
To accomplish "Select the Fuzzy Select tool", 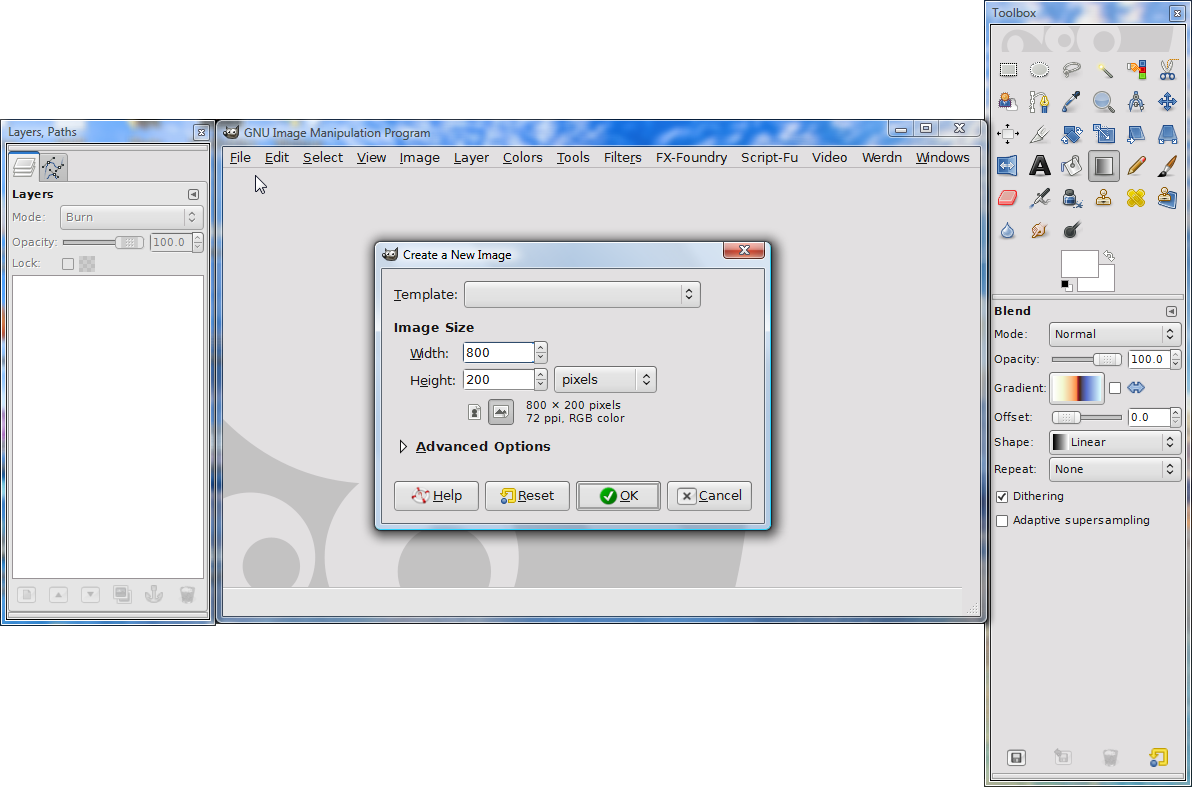I will coord(1104,69).
